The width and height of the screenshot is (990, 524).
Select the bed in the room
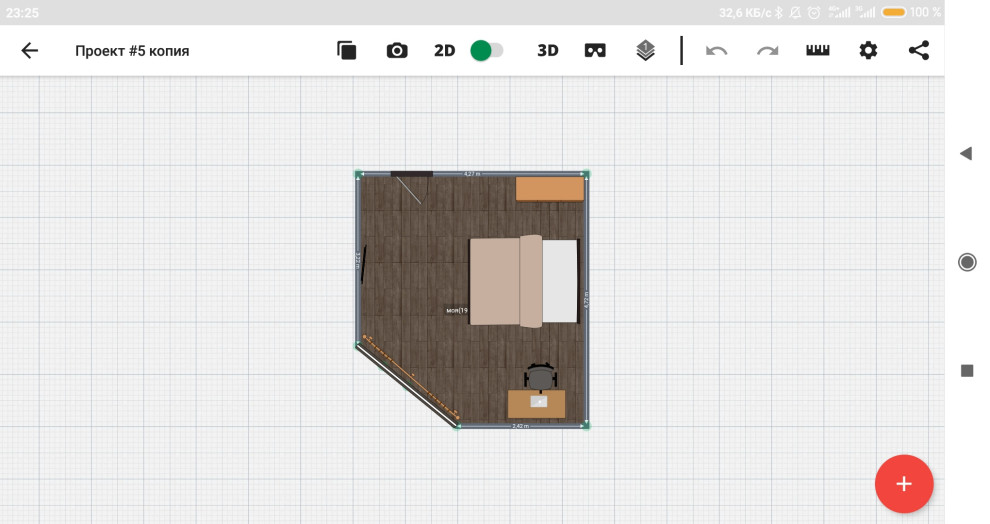tap(524, 281)
